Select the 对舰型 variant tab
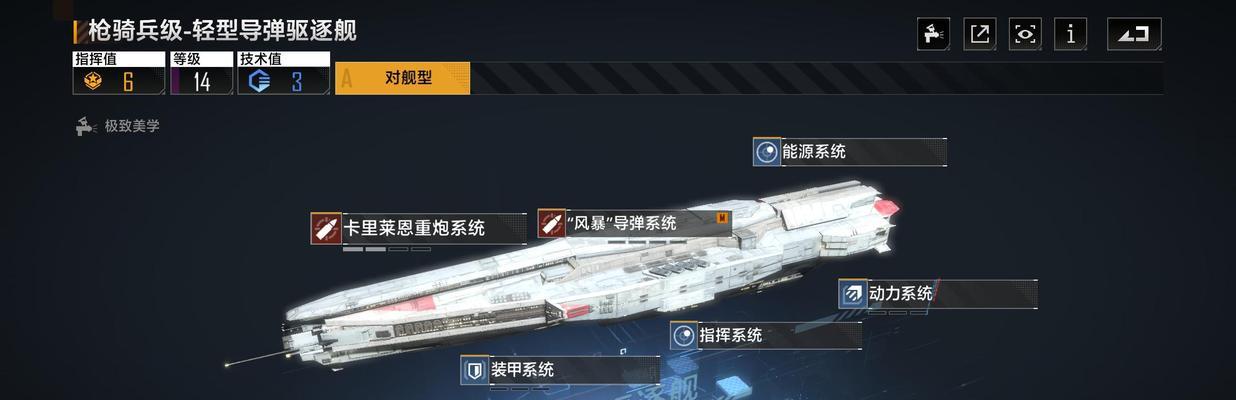 [403, 78]
